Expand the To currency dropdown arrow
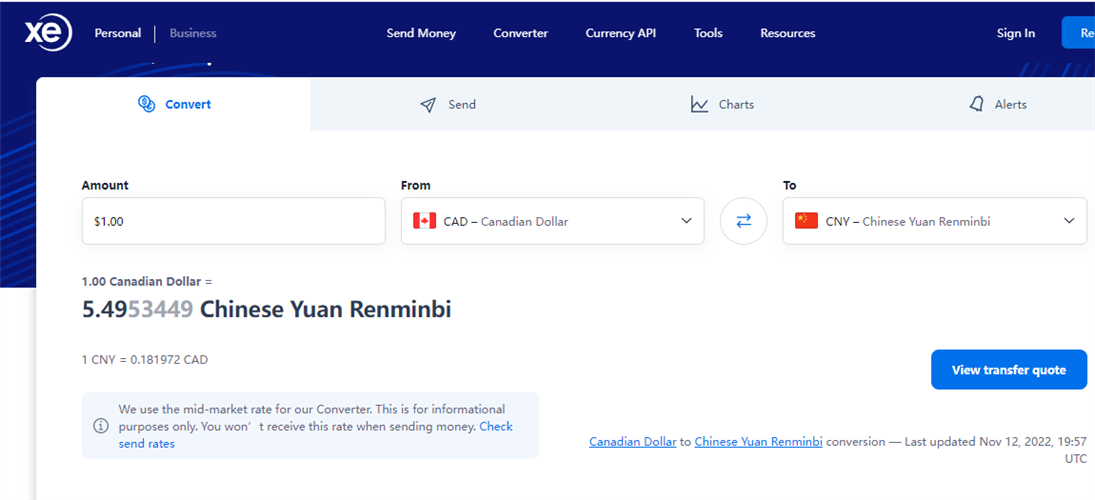 [1069, 221]
